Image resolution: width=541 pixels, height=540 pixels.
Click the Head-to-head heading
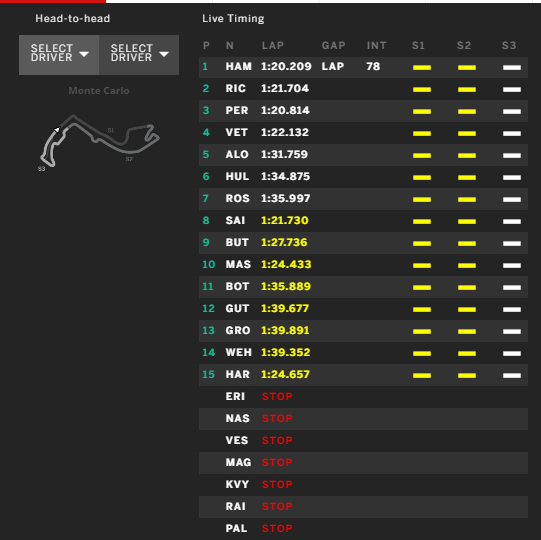(73, 18)
